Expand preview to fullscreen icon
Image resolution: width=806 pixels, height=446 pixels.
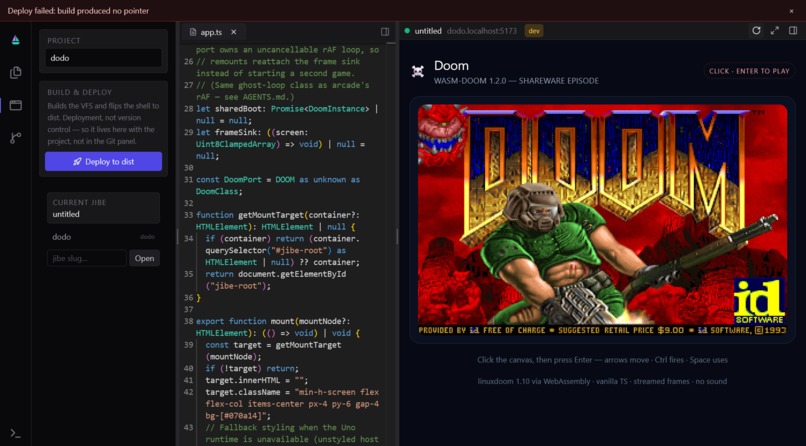[x=775, y=31]
